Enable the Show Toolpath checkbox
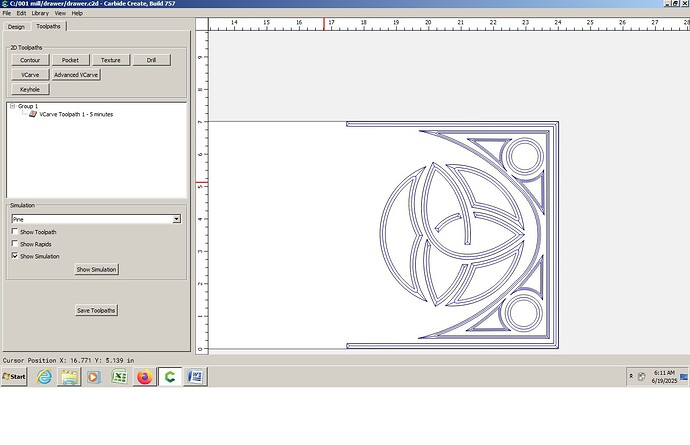Screen dimensions: 690x445 pyautogui.click(x=14, y=232)
